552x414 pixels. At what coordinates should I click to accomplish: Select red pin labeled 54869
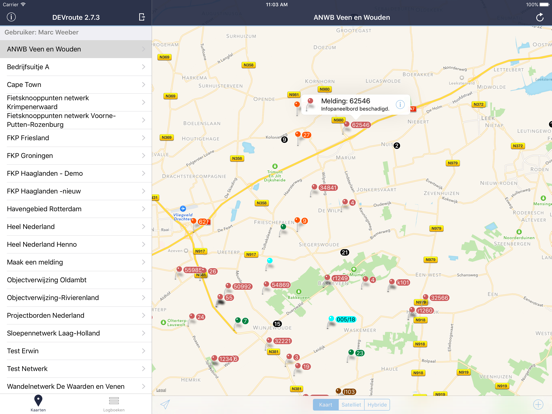pyautogui.click(x=277, y=285)
